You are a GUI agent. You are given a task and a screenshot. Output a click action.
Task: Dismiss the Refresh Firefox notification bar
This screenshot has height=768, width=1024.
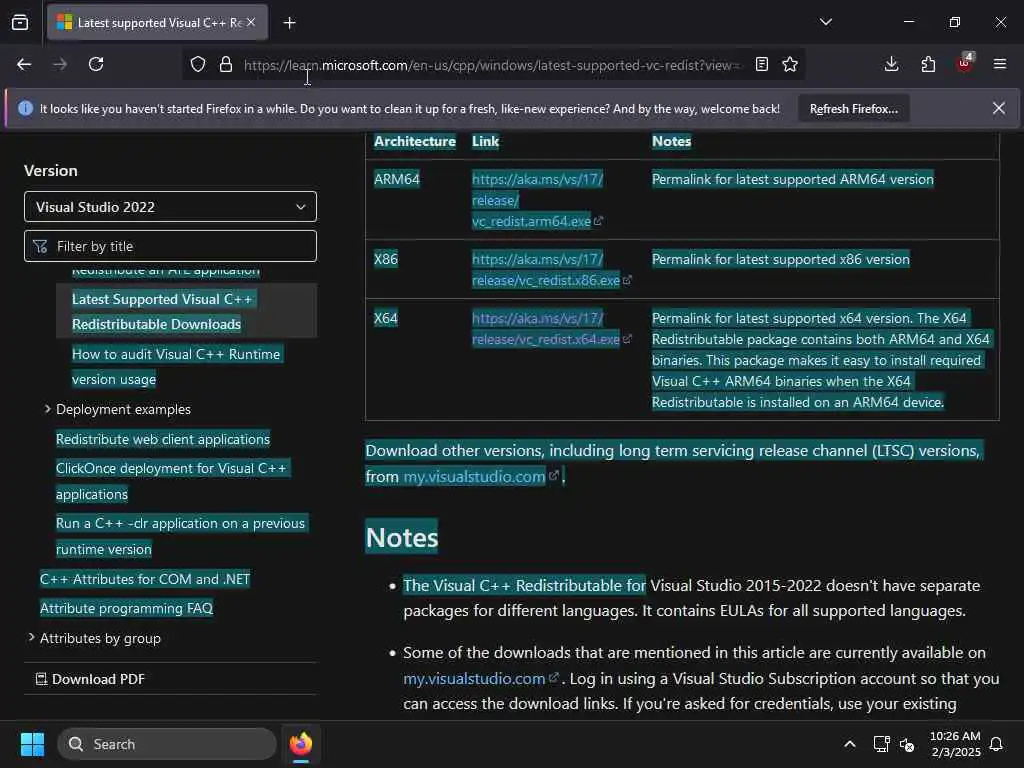click(999, 108)
